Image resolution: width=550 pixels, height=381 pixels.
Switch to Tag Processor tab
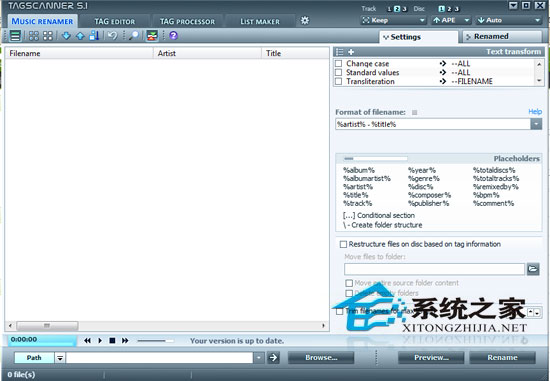(x=187, y=21)
